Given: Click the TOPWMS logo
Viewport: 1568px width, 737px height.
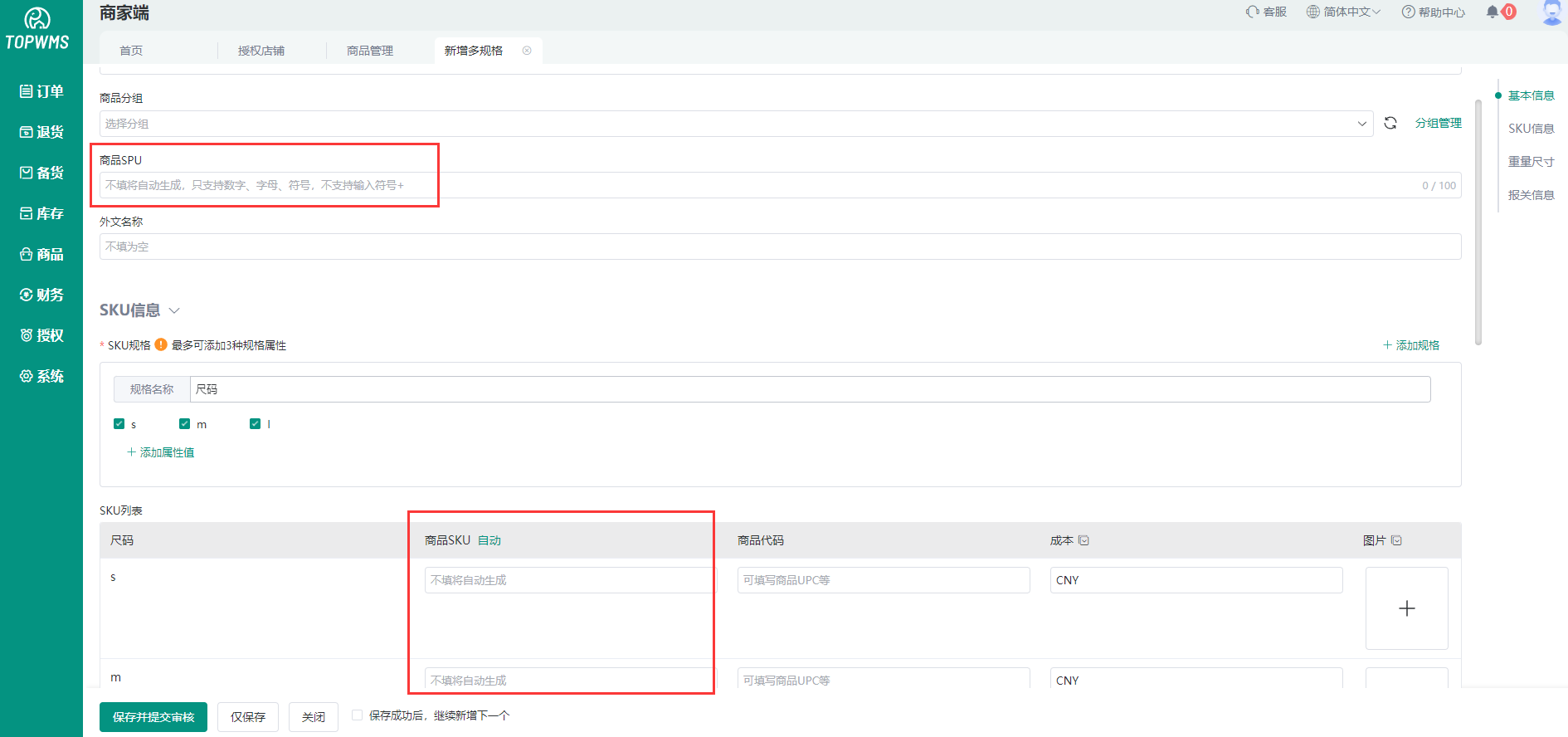Looking at the screenshot, I should 37,29.
